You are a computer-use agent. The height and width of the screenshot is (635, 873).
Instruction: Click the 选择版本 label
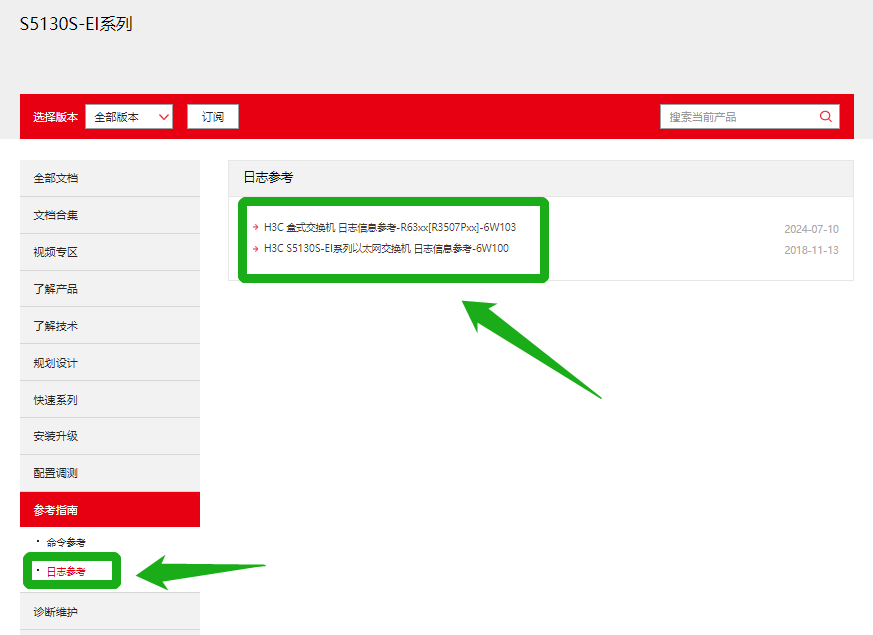click(x=56, y=117)
